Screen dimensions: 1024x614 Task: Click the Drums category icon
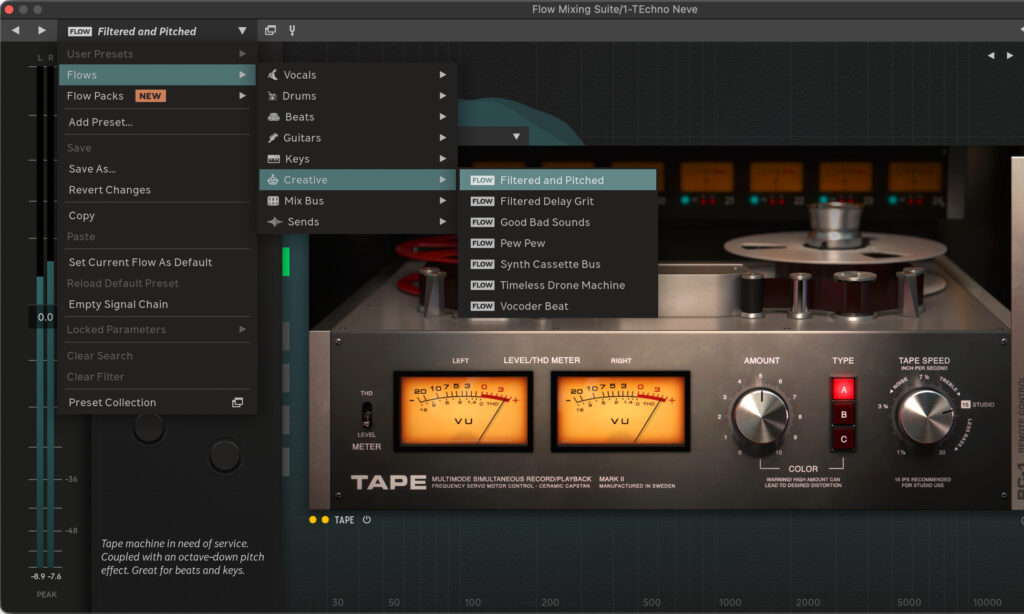click(272, 96)
